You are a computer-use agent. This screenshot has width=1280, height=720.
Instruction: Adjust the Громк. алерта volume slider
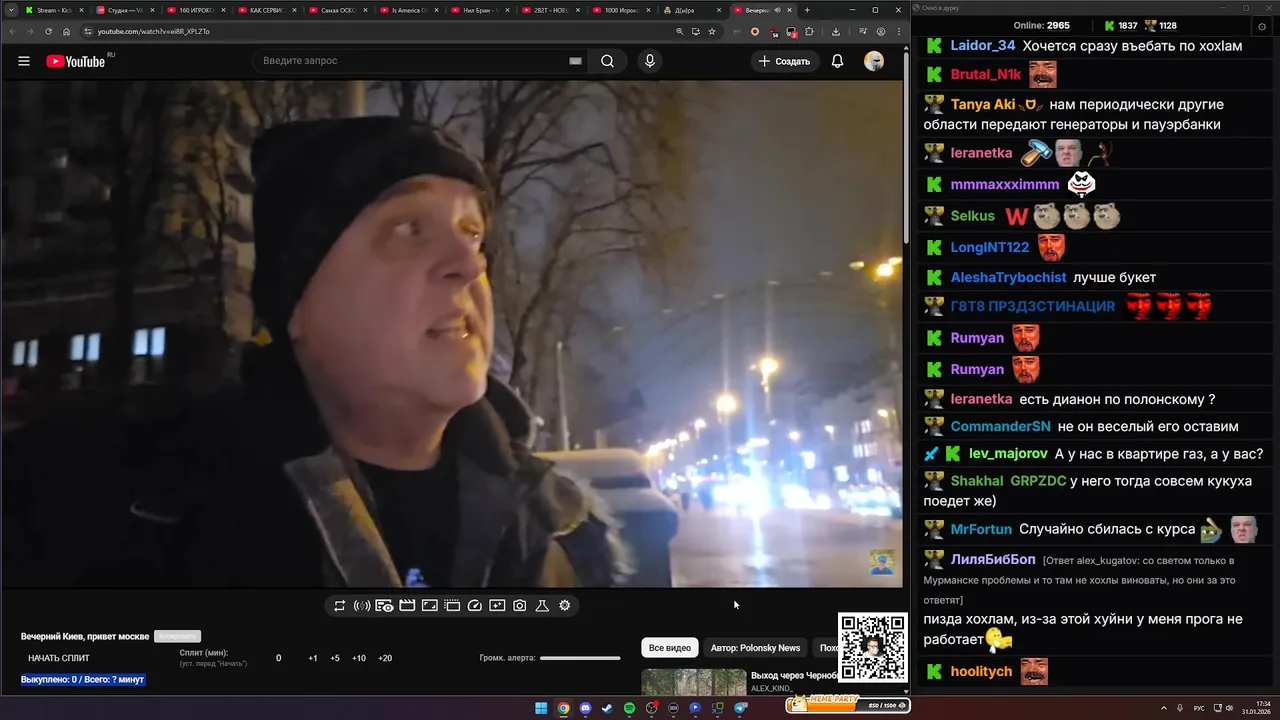click(x=580, y=658)
